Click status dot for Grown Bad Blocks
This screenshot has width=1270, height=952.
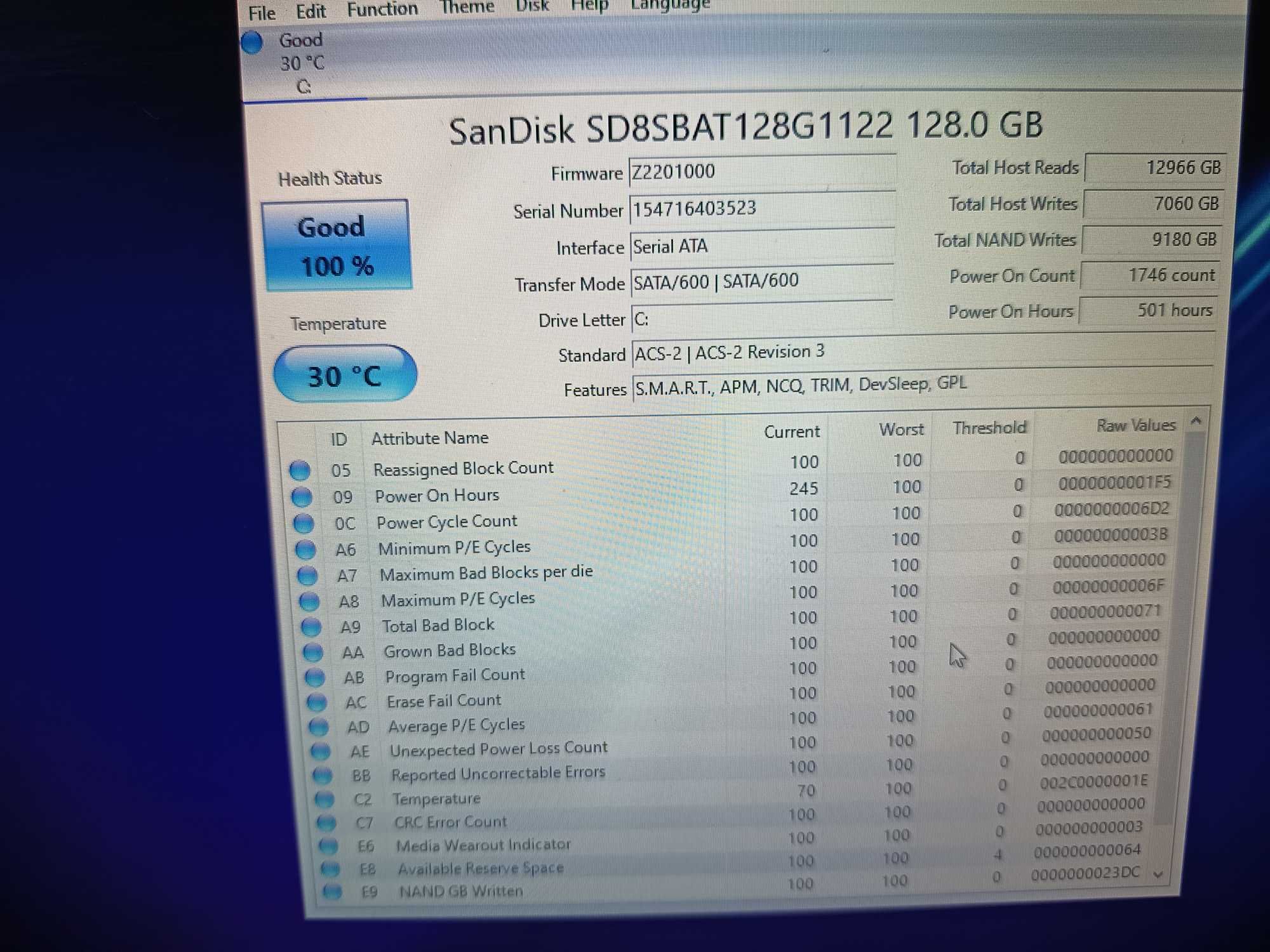pos(313,652)
